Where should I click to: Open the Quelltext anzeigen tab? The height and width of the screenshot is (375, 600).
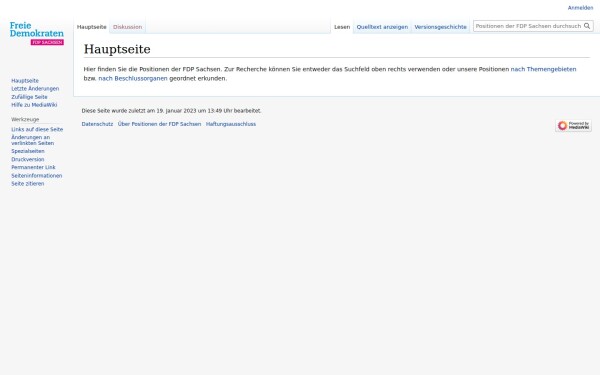pyautogui.click(x=382, y=27)
